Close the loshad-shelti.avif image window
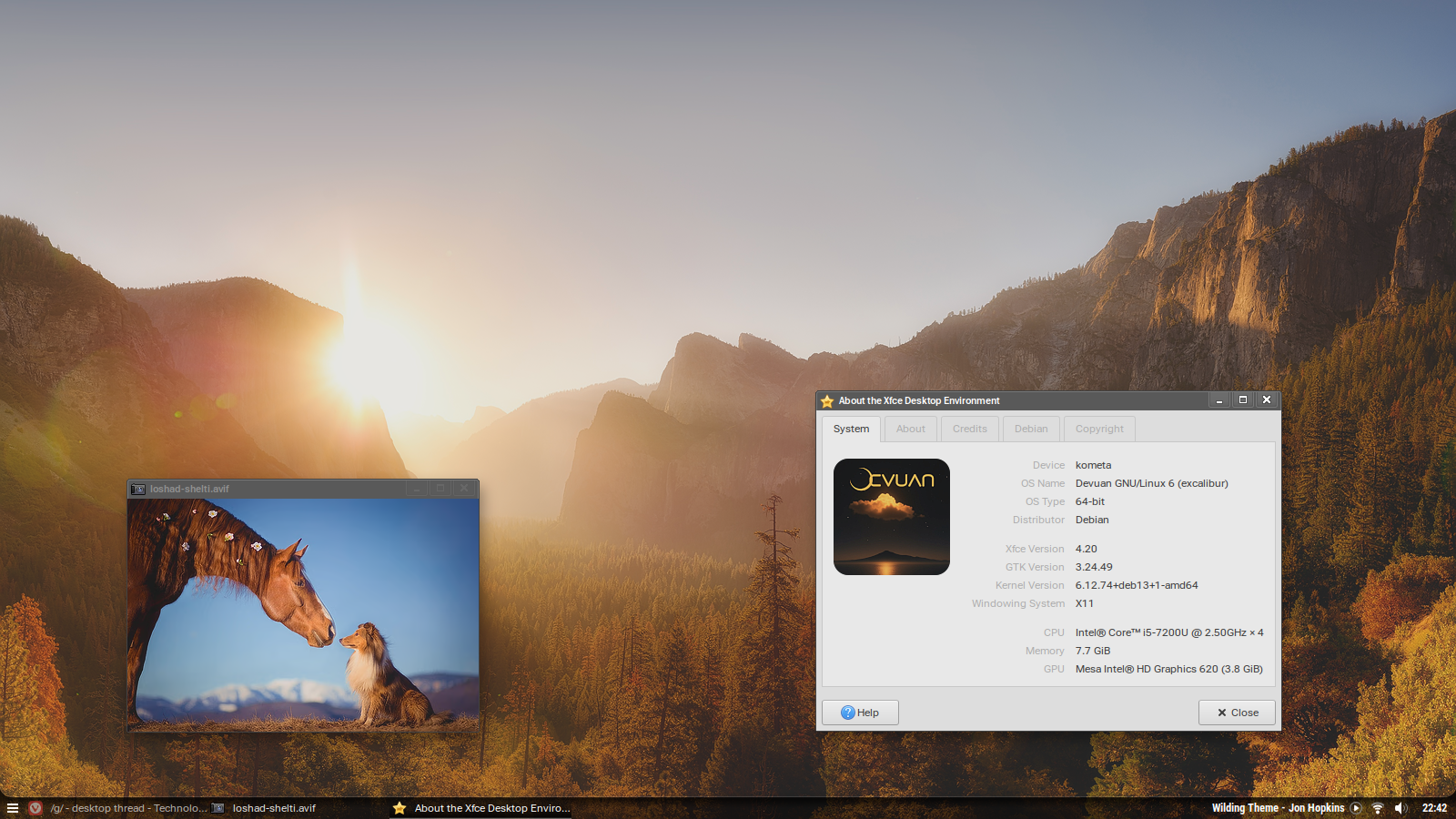The height and width of the screenshot is (819, 1456). (x=464, y=489)
